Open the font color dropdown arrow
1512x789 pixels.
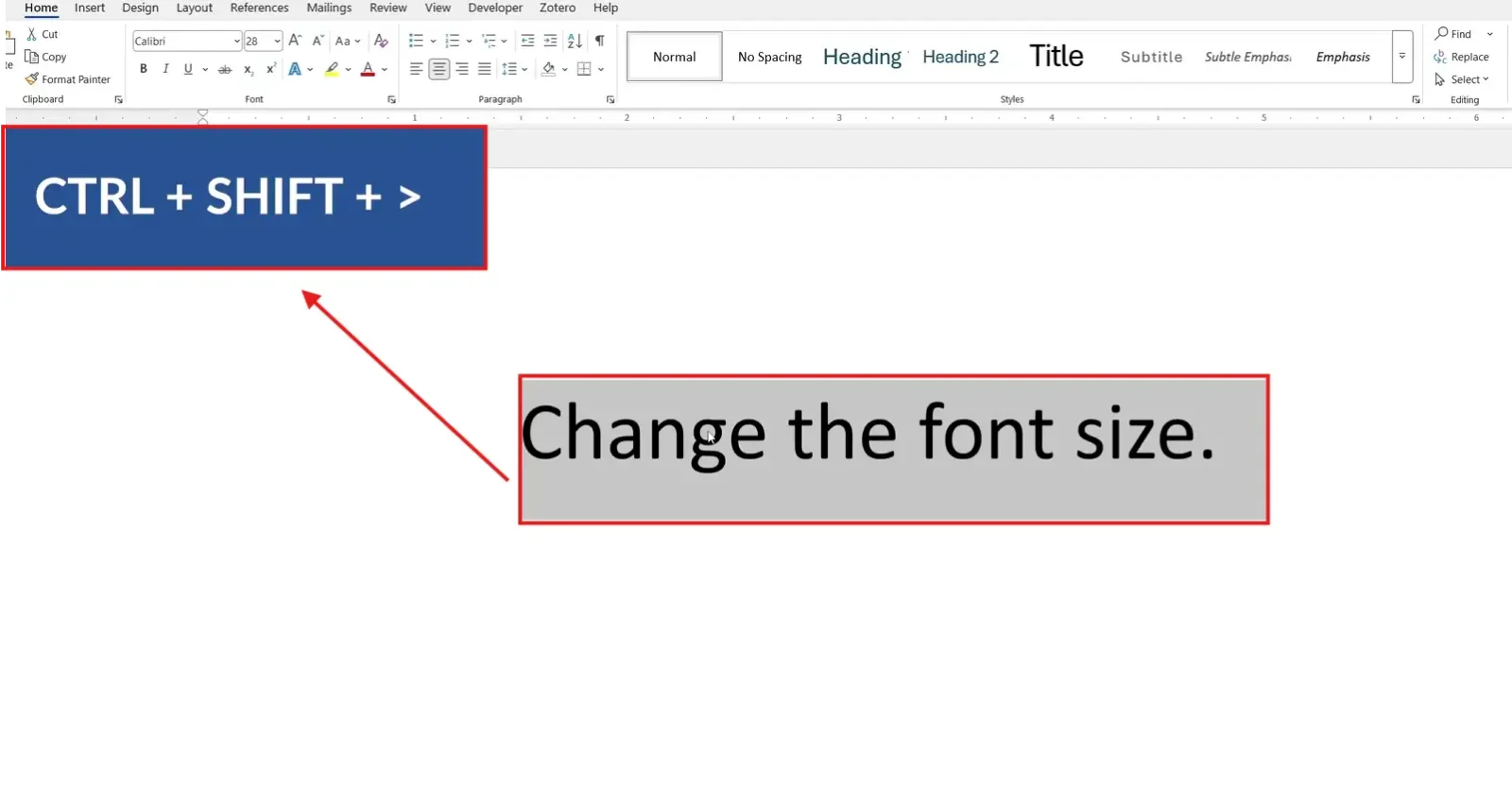(385, 69)
